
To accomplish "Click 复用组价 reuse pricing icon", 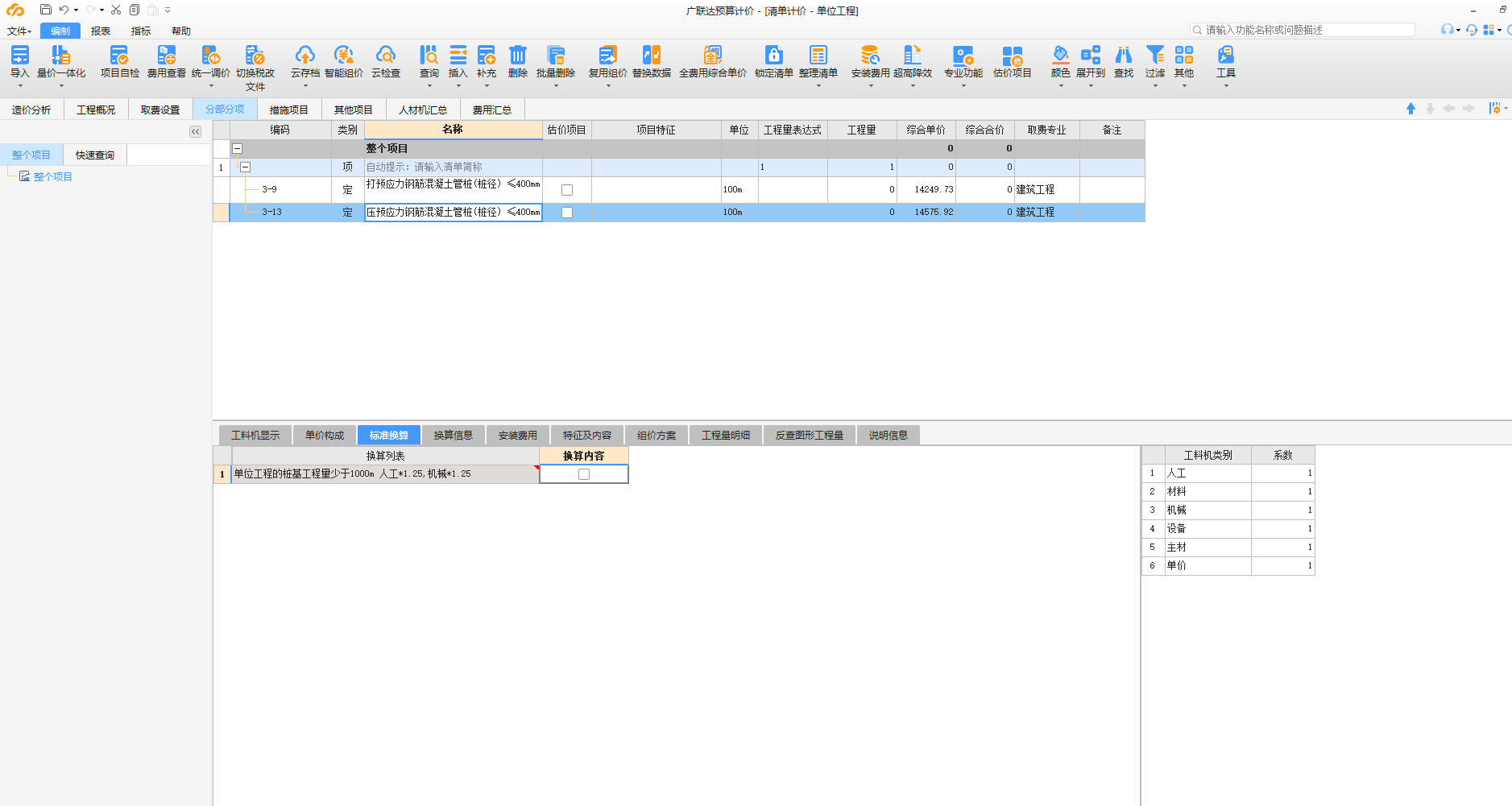I will (607, 55).
